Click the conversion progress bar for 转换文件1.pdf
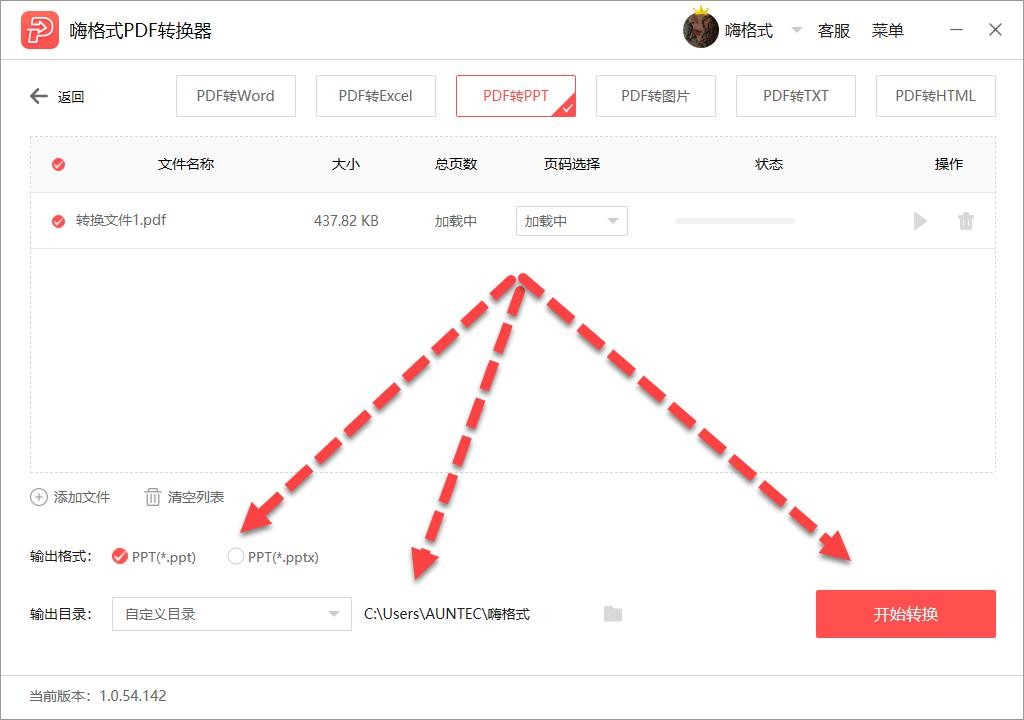 [x=735, y=221]
